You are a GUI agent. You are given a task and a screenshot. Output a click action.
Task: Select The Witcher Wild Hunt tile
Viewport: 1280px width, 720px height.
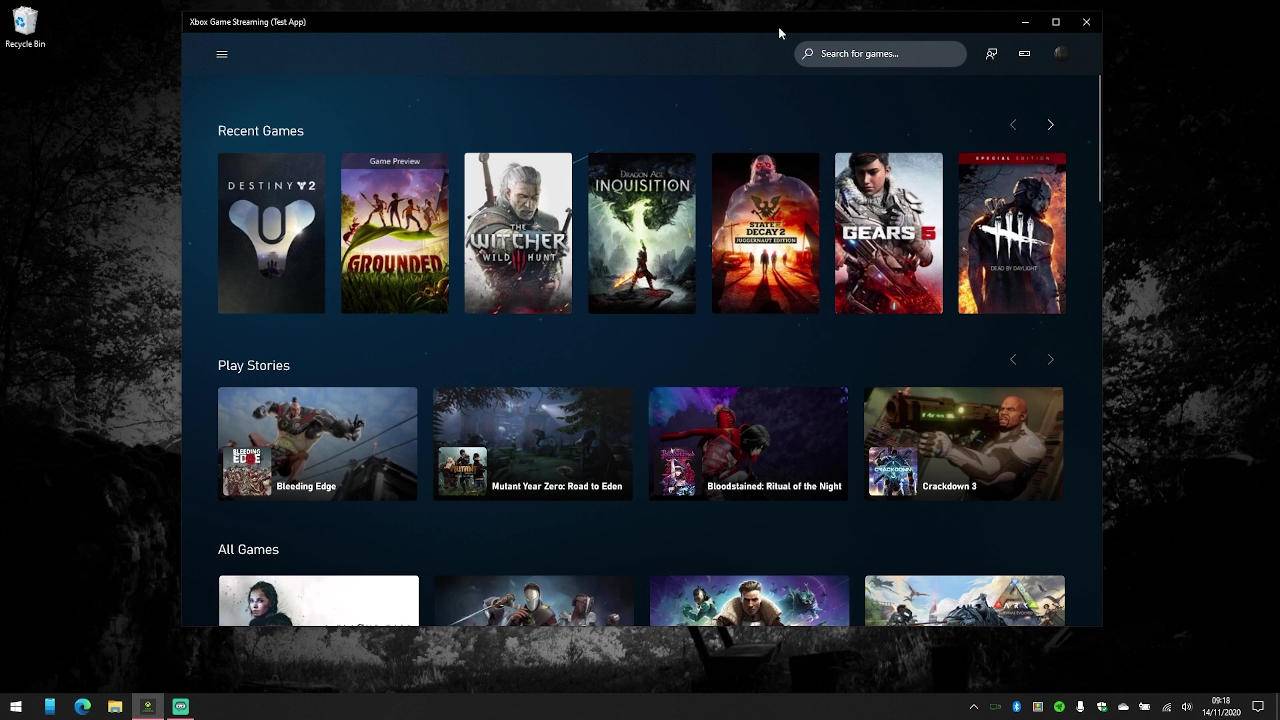pos(518,233)
